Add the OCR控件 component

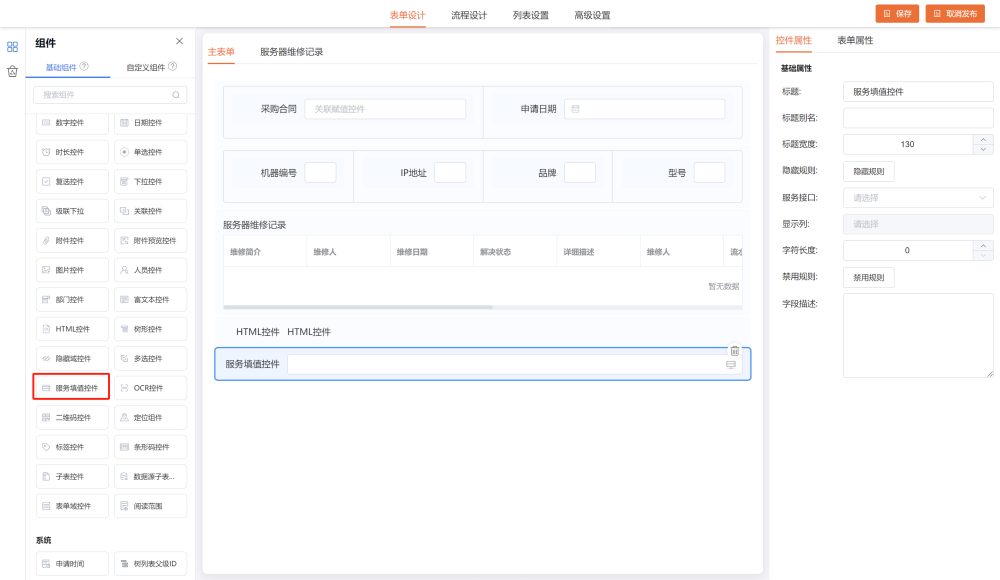(x=150, y=388)
